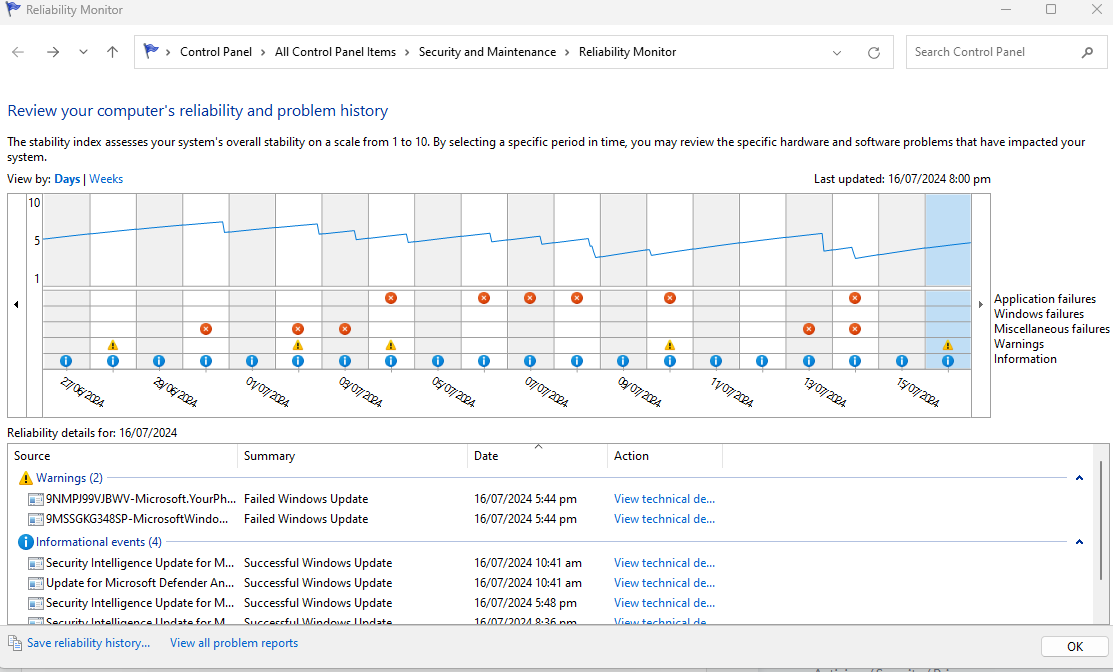The height and width of the screenshot is (672, 1113).
Task: Click the application failure icon on 06/07/2024
Action: coord(483,298)
